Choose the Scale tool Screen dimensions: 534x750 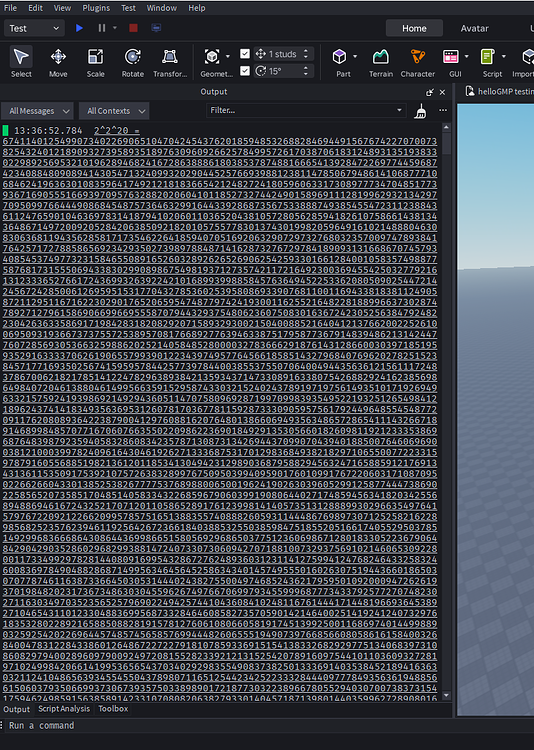pos(95,62)
